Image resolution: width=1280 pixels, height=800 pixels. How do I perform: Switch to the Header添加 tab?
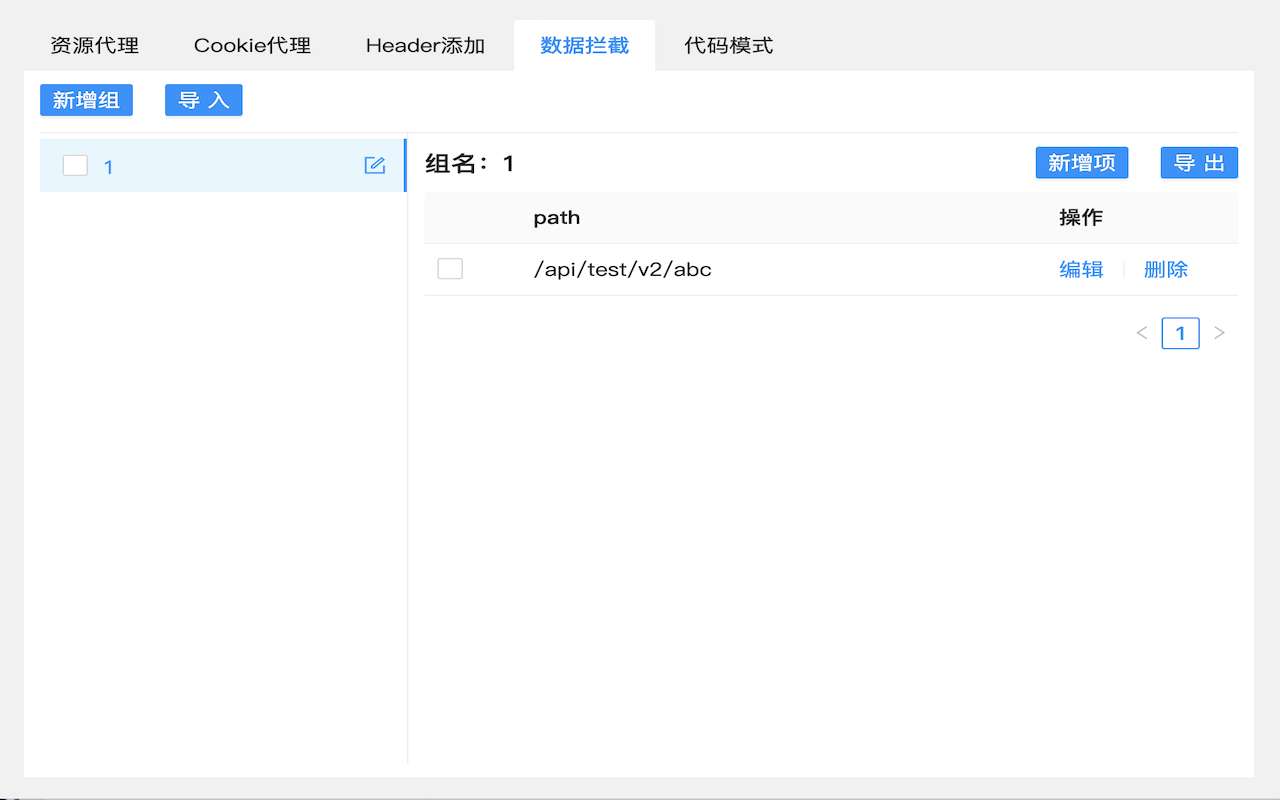pos(425,45)
